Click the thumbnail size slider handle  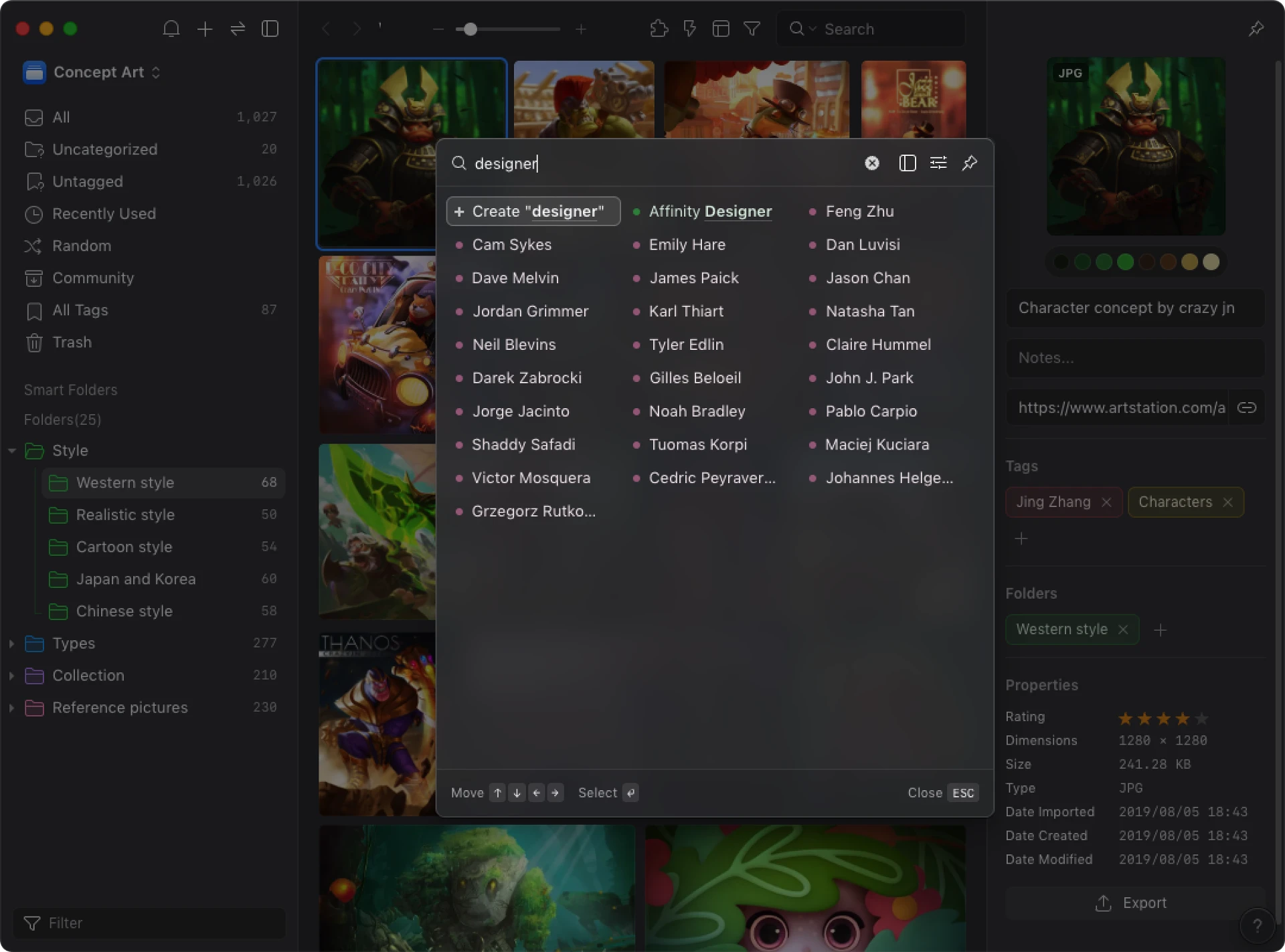470,29
